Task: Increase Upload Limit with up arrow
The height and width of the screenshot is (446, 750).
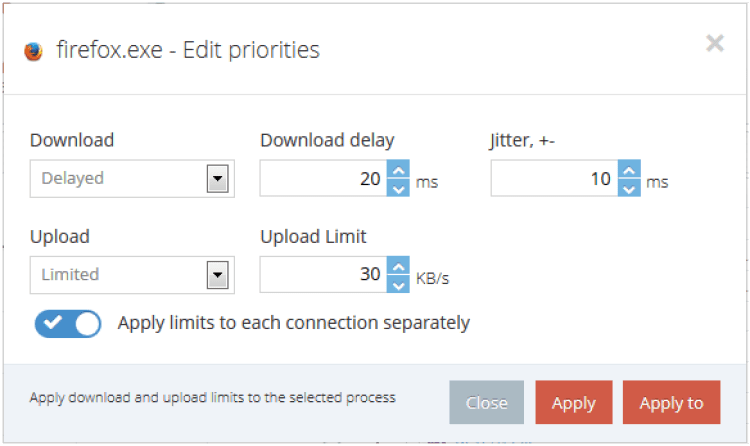Action: 398,266
